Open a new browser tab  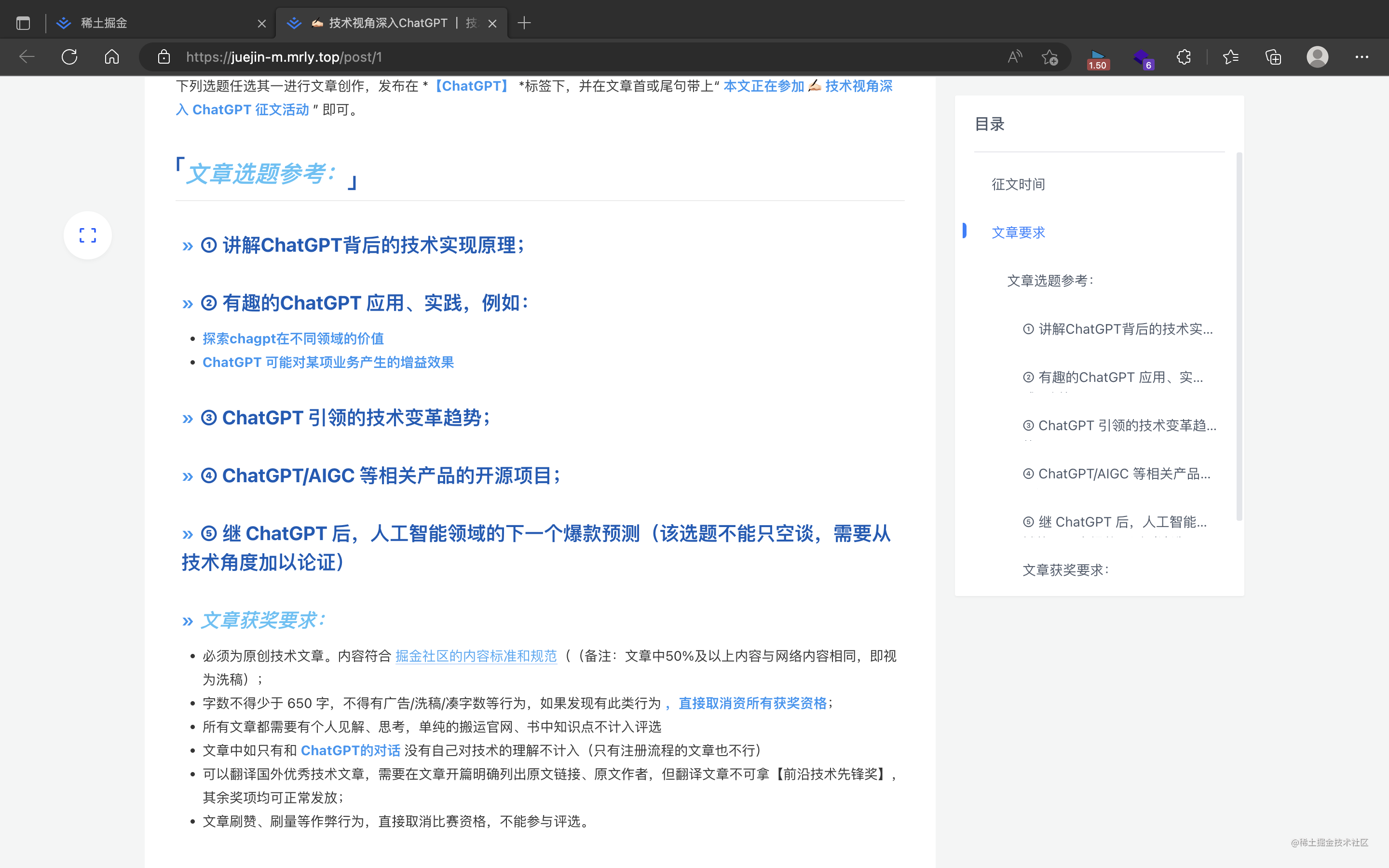coord(524,23)
